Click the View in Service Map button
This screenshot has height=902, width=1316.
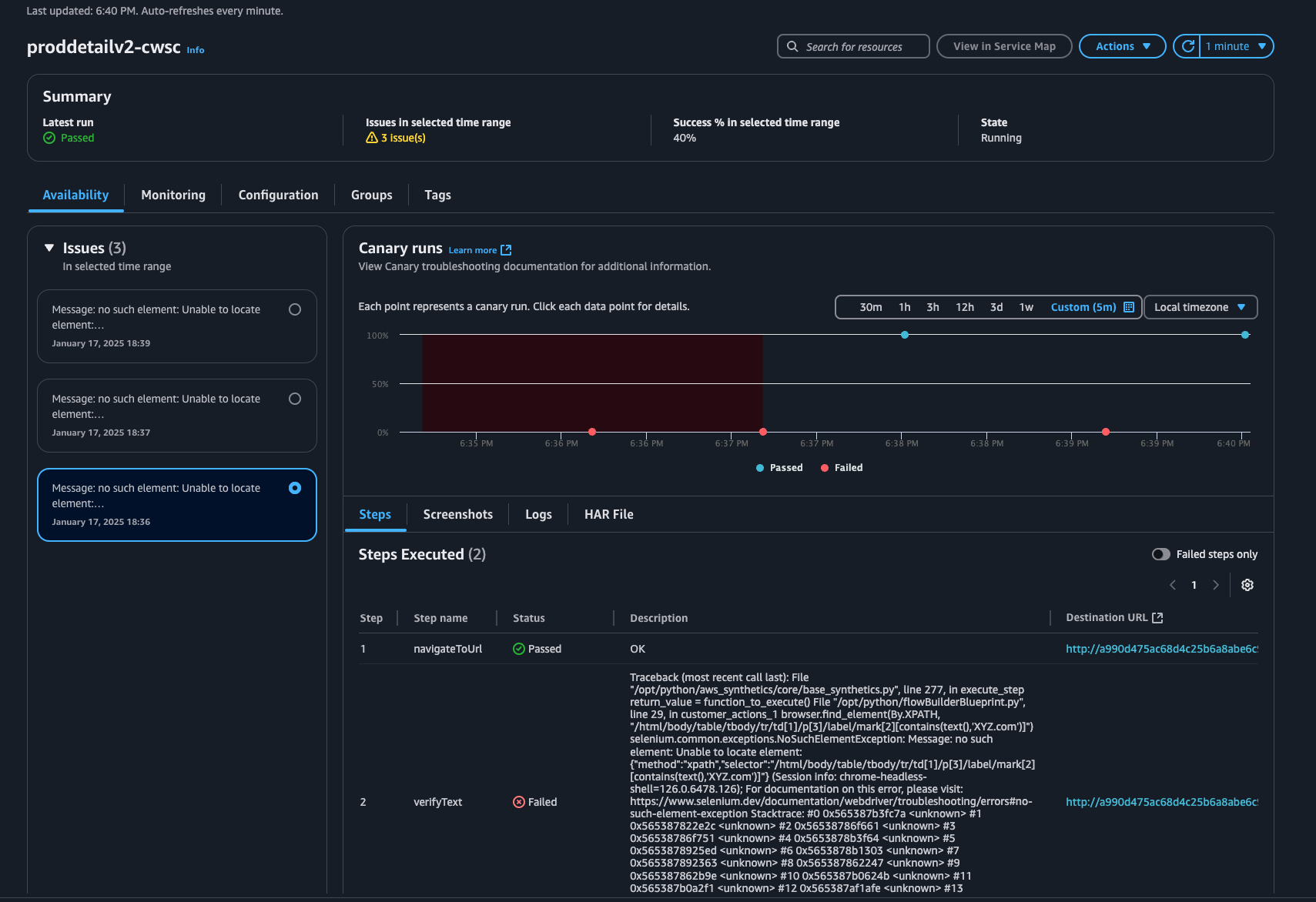point(1004,46)
